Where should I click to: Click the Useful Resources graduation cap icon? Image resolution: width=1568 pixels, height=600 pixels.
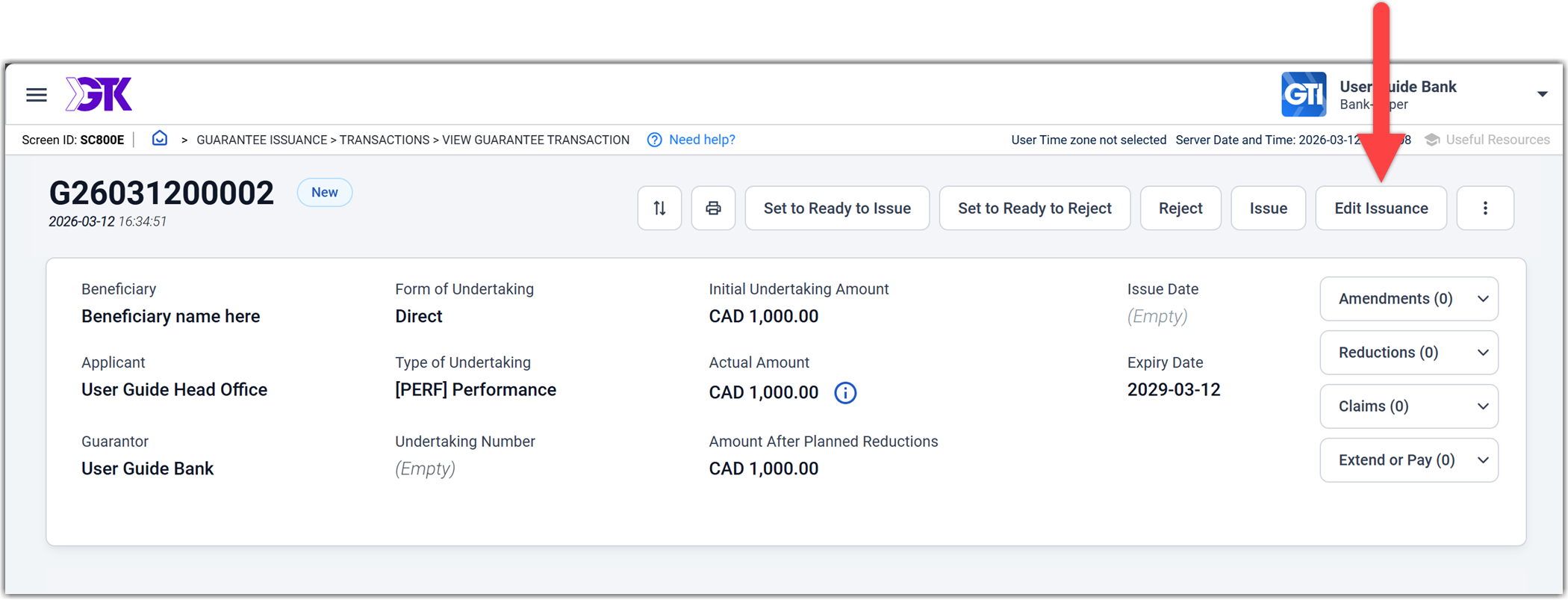click(1432, 140)
